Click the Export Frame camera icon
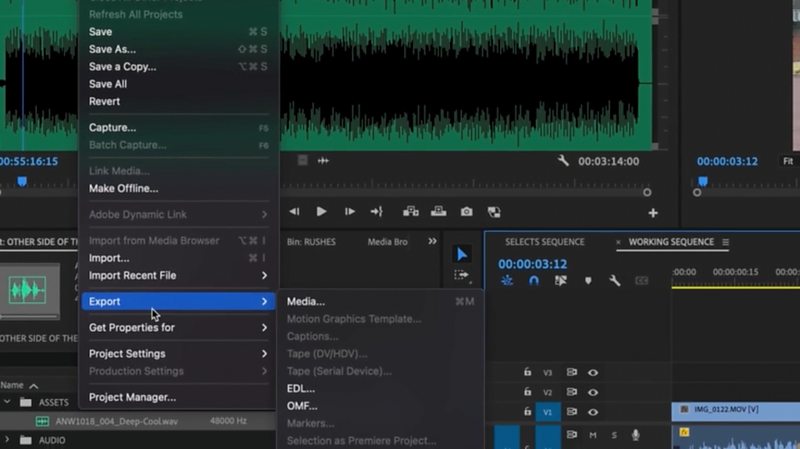The height and width of the screenshot is (449, 800). click(466, 212)
